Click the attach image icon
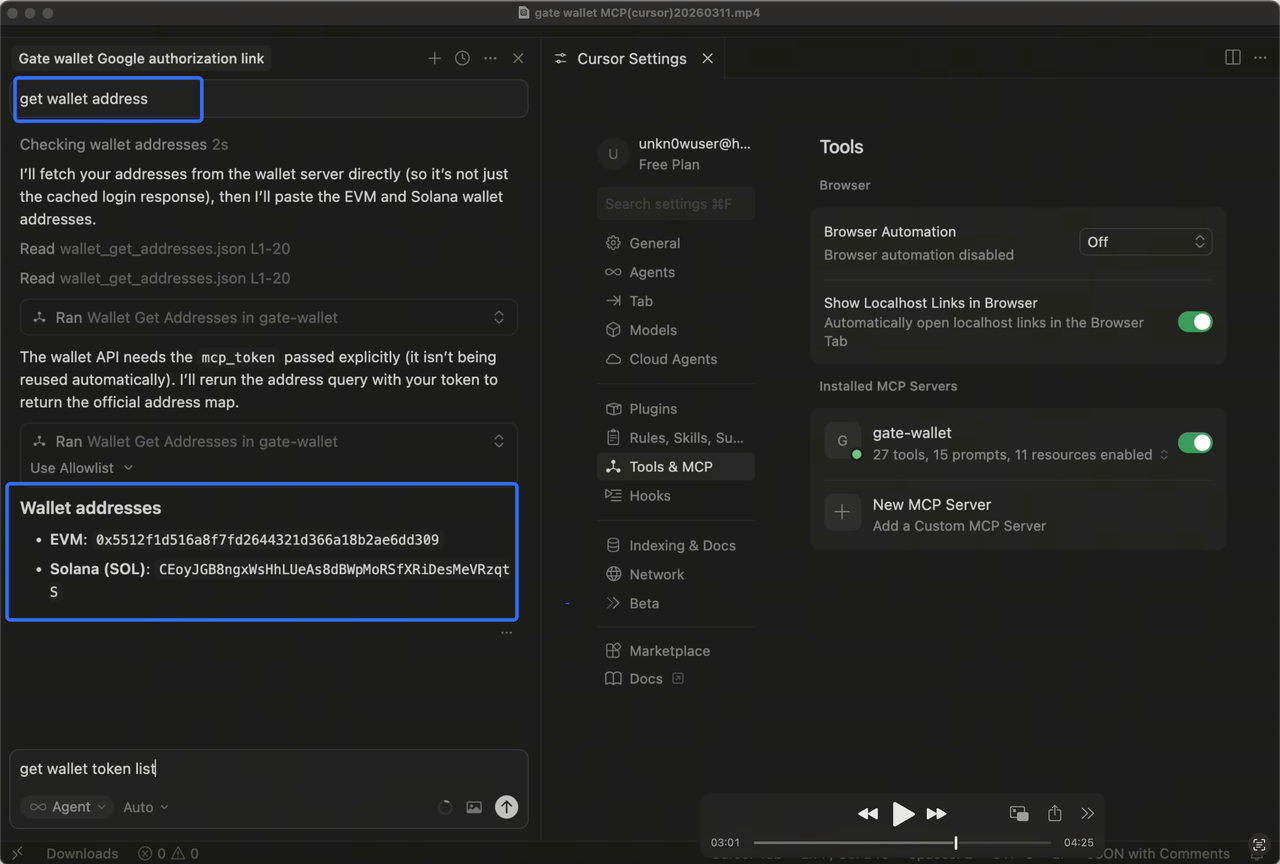The width and height of the screenshot is (1280, 864). click(x=474, y=807)
